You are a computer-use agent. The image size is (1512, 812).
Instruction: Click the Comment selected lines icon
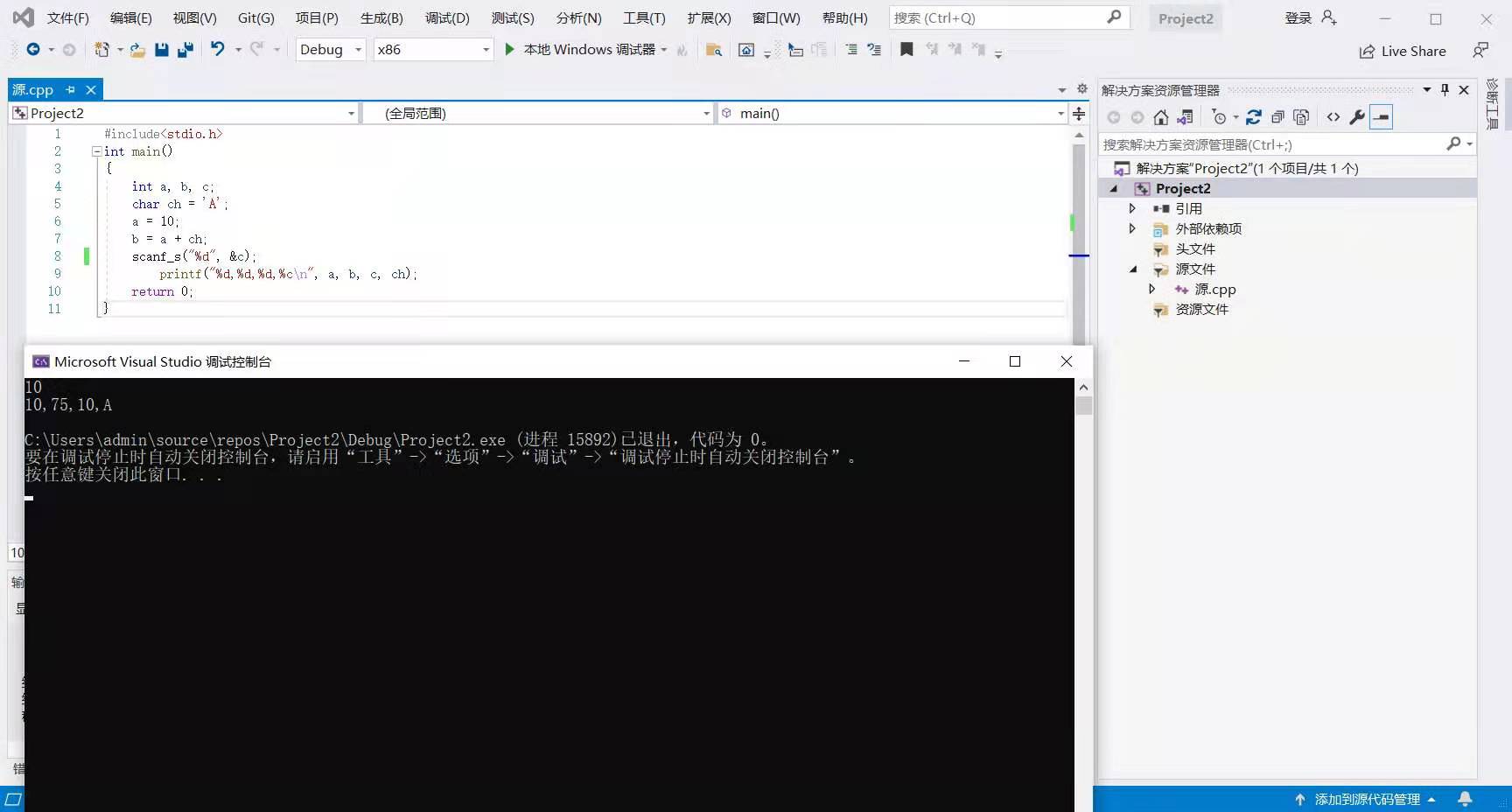pyautogui.click(x=851, y=50)
